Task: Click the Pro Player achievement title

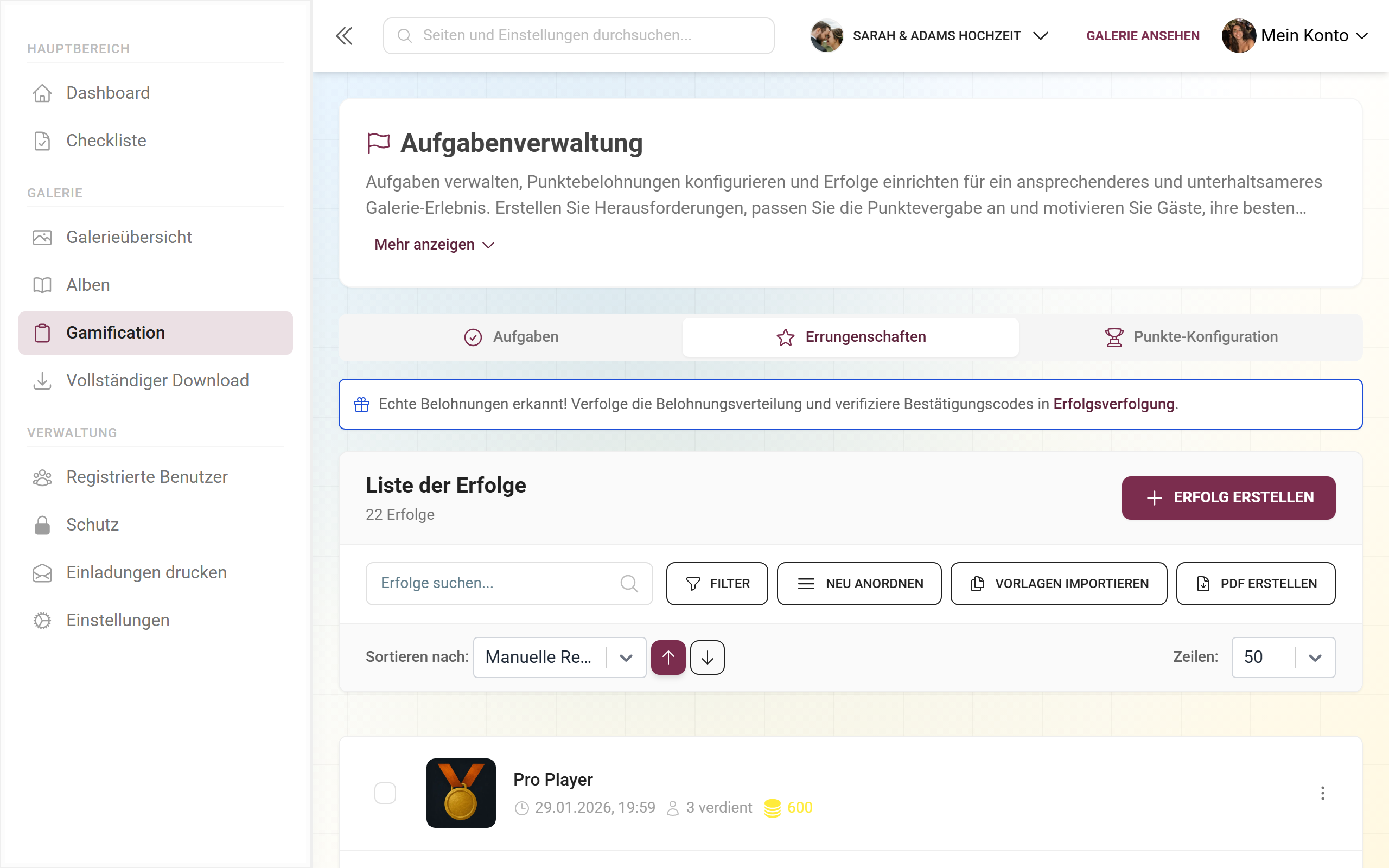Action: (553, 780)
